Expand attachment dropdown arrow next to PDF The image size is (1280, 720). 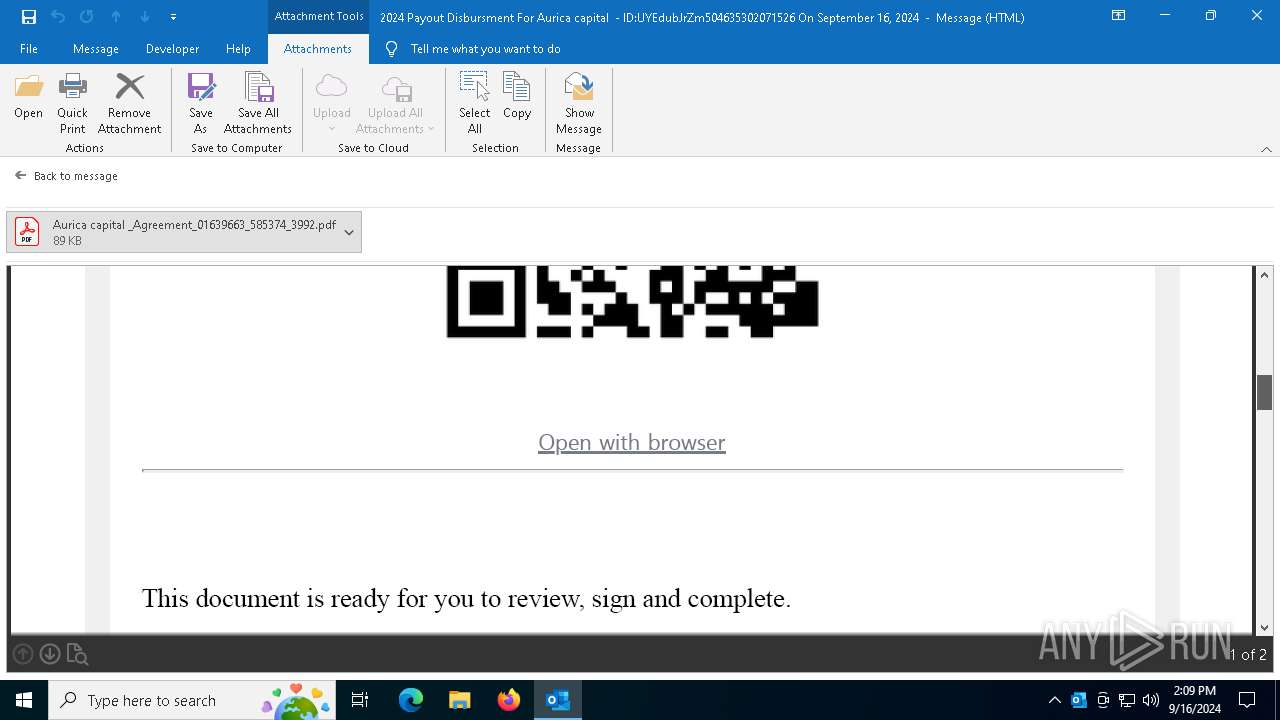coord(349,232)
